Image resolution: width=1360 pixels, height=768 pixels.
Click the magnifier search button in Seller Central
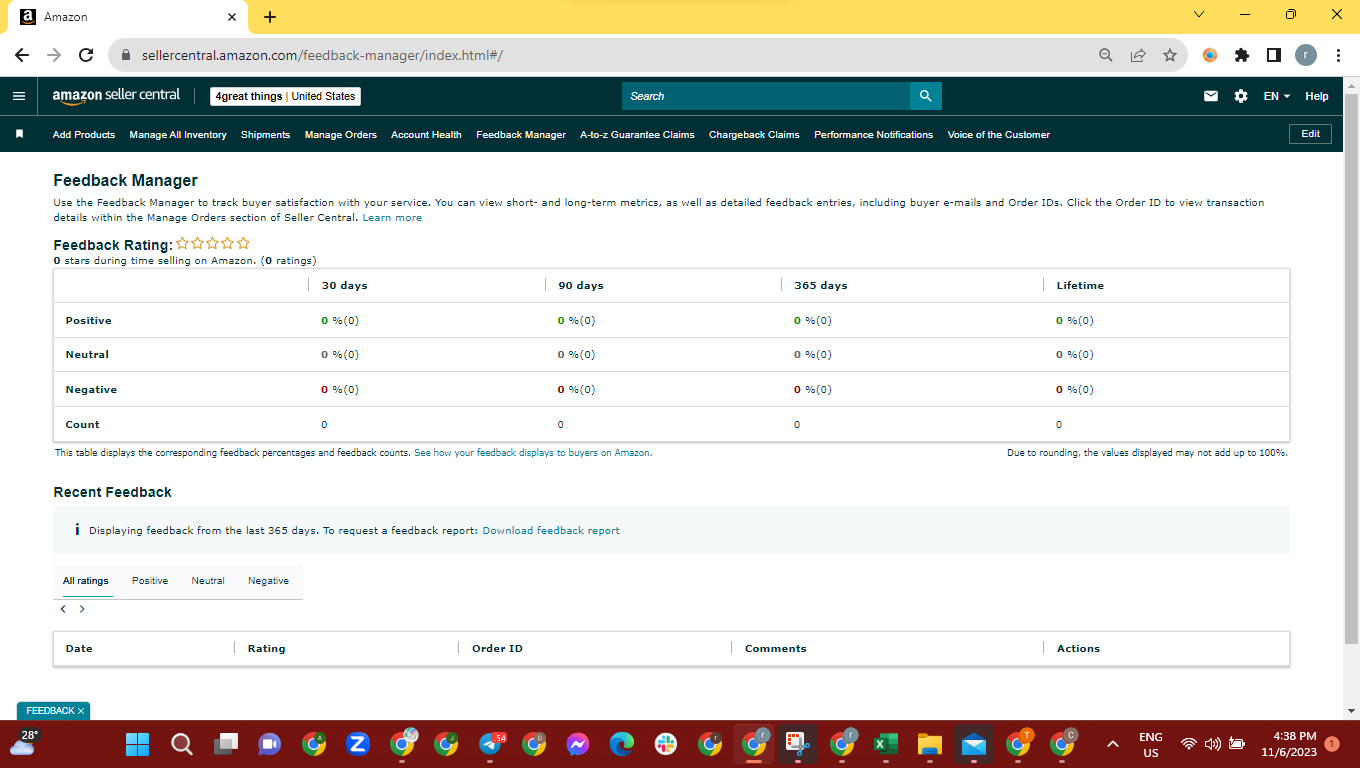[x=926, y=96]
